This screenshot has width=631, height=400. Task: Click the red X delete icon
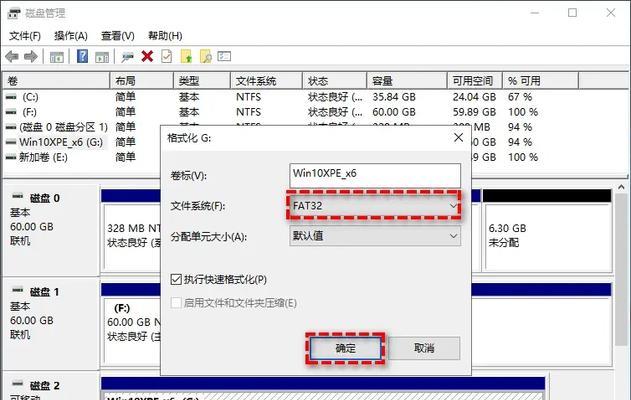(147, 56)
